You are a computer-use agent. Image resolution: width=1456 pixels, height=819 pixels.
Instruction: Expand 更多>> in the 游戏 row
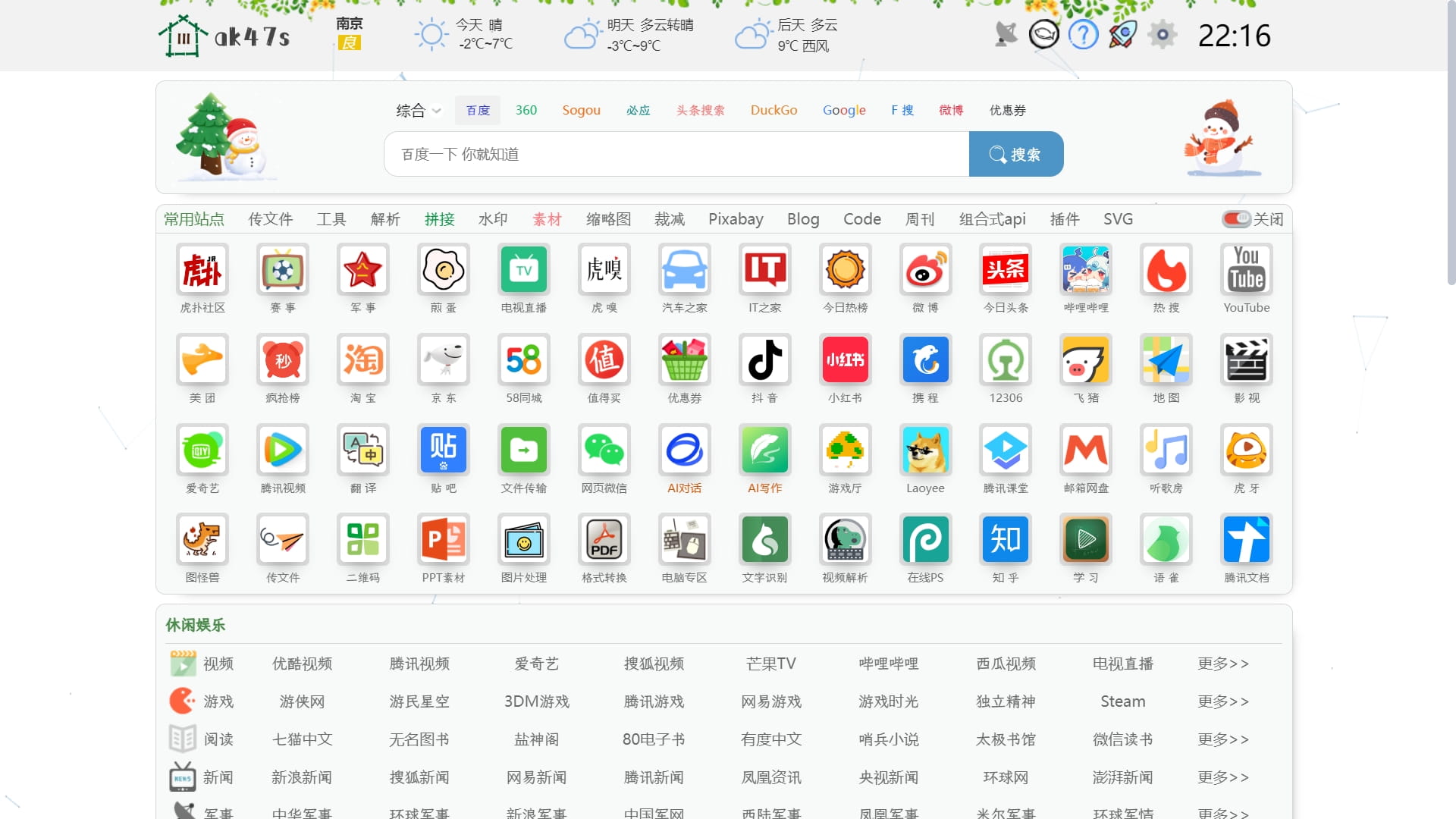pyautogui.click(x=1222, y=701)
